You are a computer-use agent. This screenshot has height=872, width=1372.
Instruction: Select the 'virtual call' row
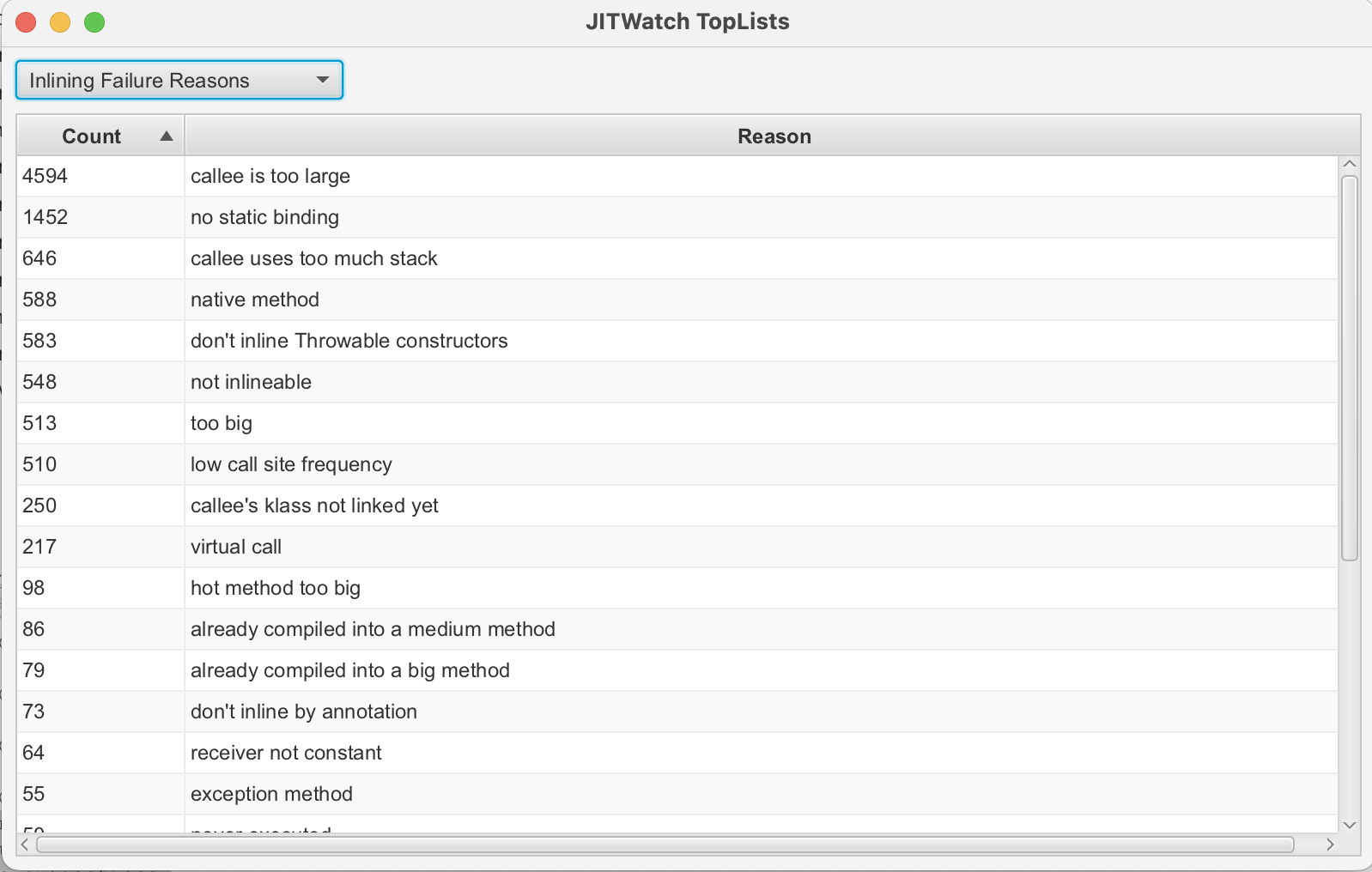click(x=677, y=547)
